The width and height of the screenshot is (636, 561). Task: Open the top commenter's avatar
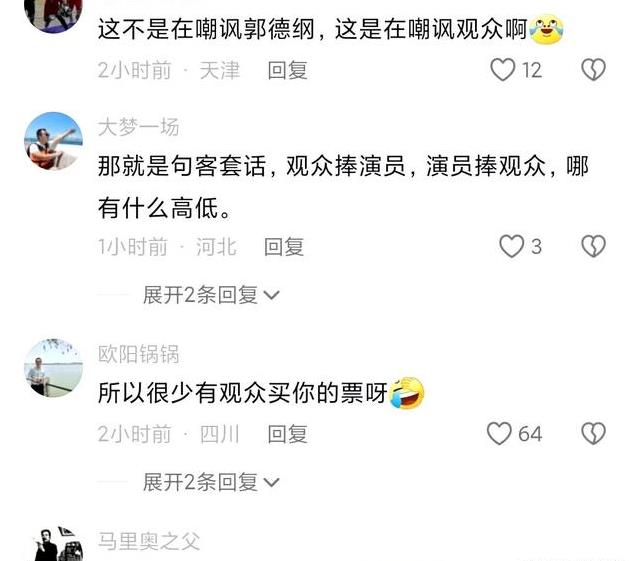coord(54,15)
